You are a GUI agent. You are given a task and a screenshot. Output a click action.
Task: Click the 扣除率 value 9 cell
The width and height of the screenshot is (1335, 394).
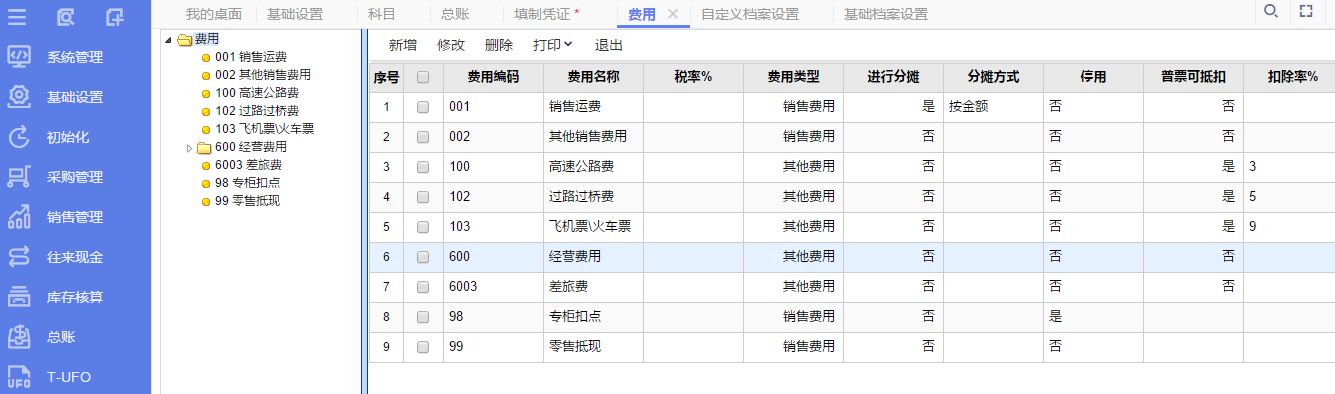(1289, 227)
